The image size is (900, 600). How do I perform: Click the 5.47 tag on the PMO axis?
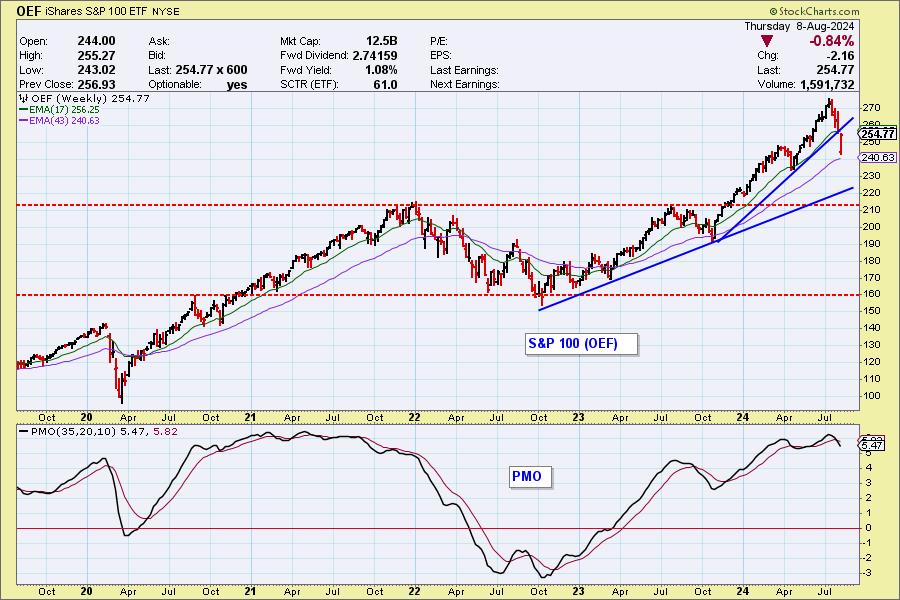click(872, 446)
